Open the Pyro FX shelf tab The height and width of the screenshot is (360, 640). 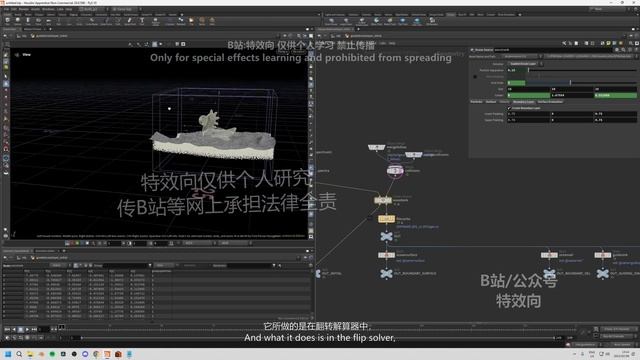tap(462, 14)
